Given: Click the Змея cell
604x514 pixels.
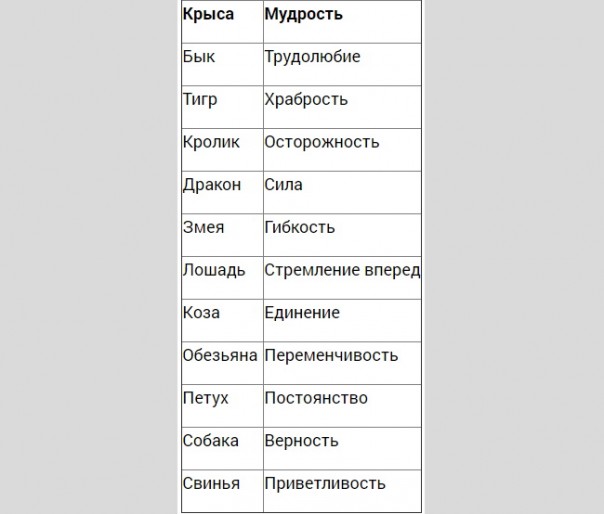Looking at the screenshot, I should [204, 228].
